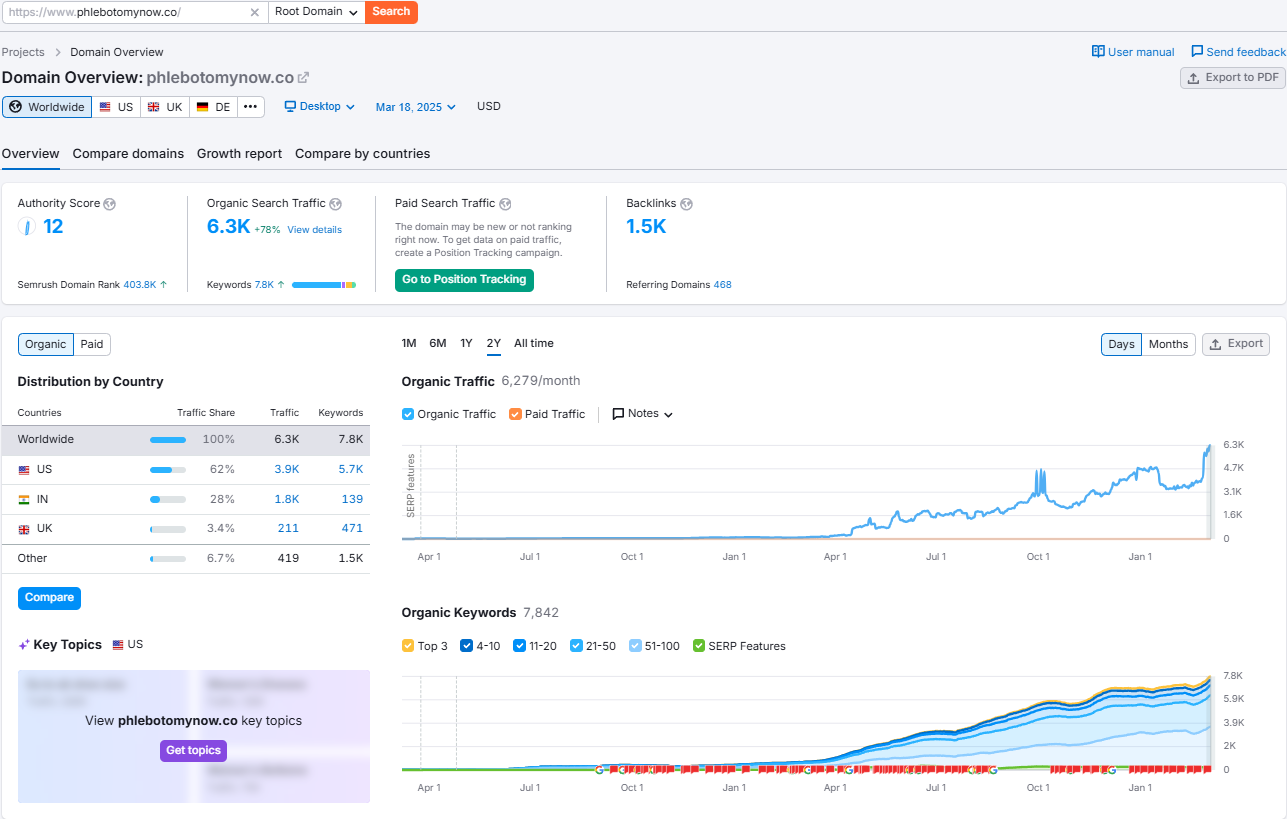
Task: Select the UK database button
Action: tap(165, 107)
